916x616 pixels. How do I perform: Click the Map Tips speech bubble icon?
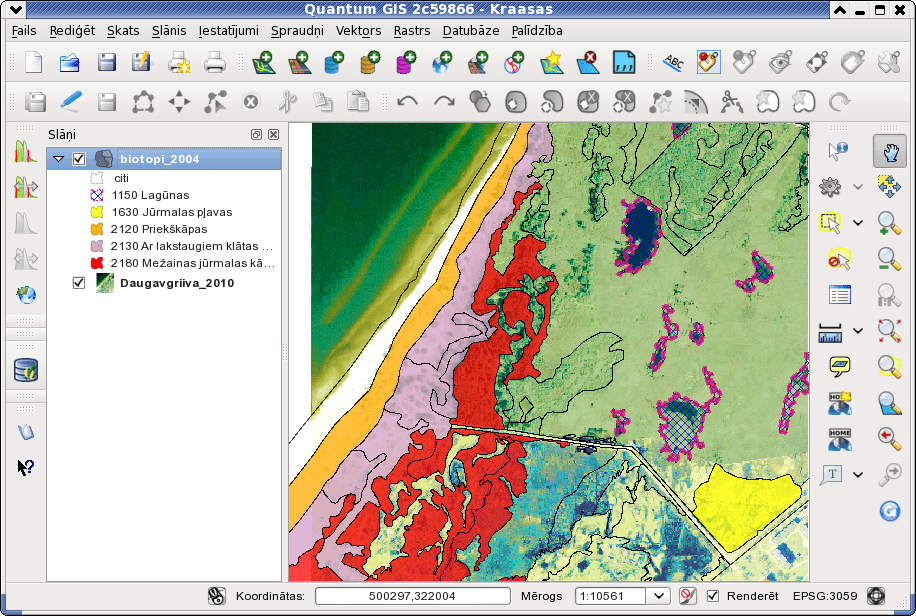coord(839,366)
